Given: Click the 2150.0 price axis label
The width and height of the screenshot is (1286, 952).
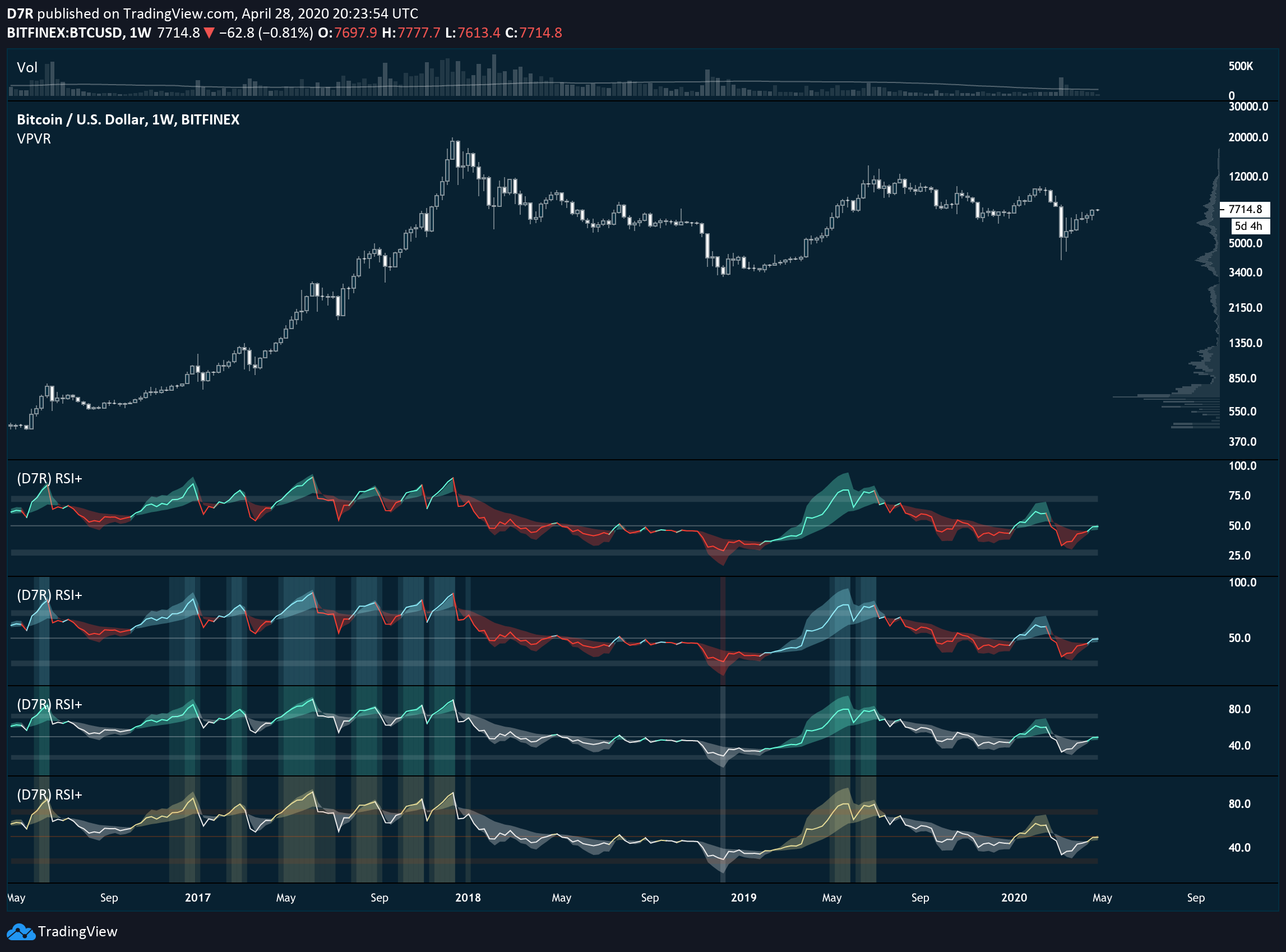Looking at the screenshot, I should click(1245, 308).
